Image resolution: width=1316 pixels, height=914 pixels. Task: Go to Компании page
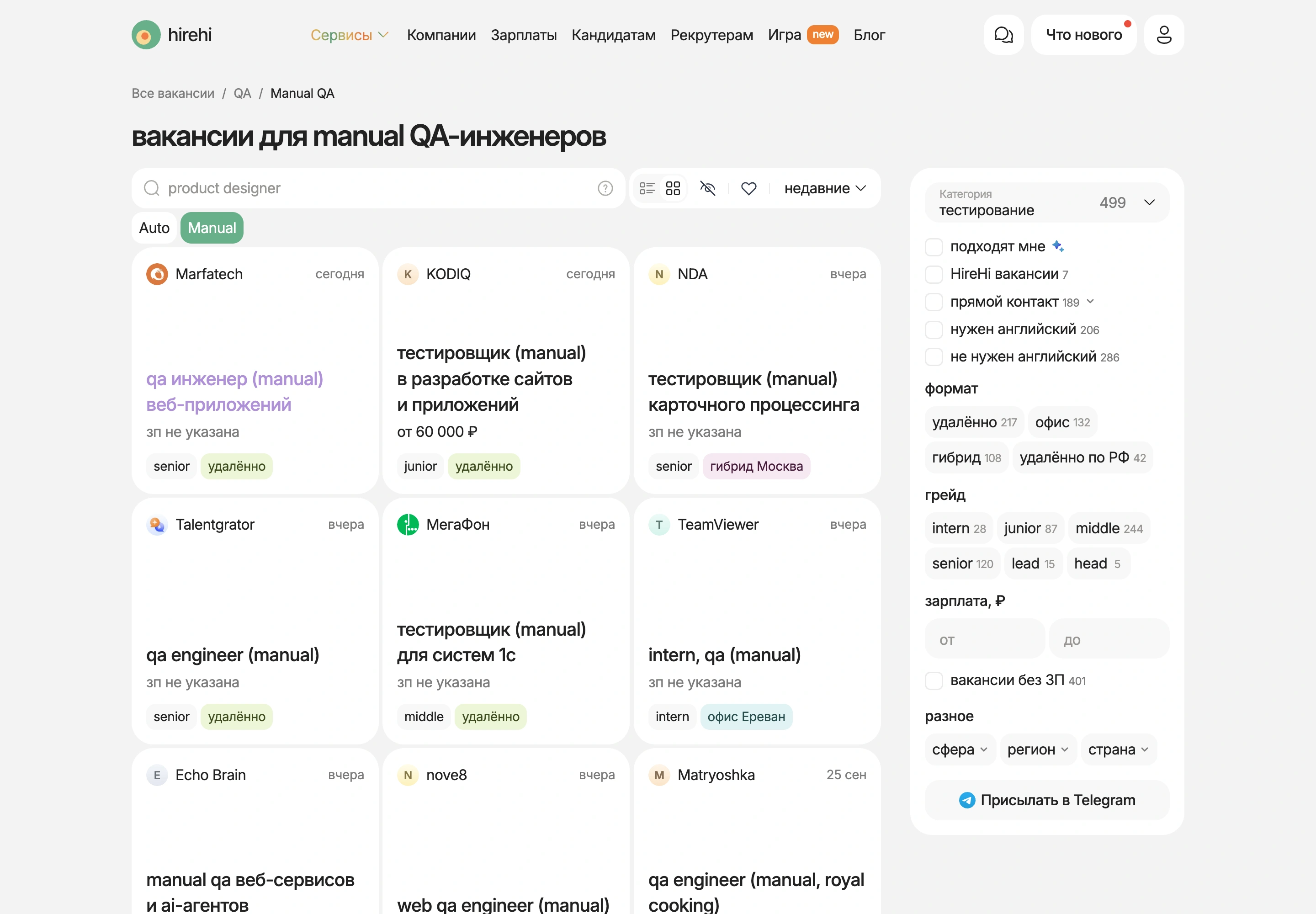441,35
